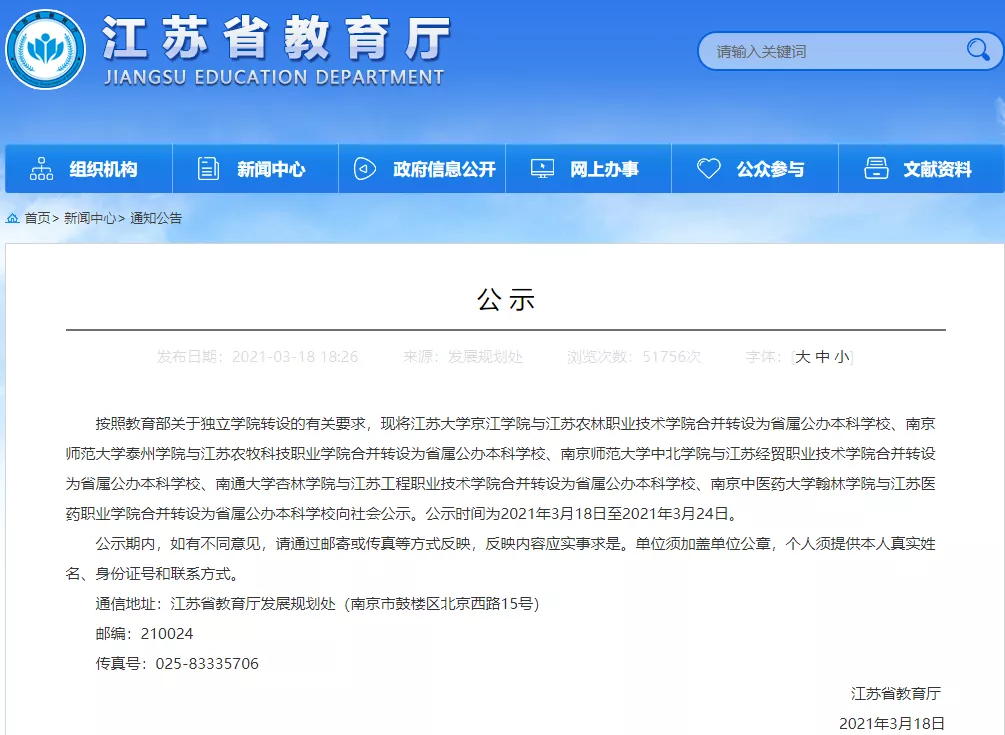Click the 网上办事 monitor icon
The height and width of the screenshot is (735, 1005).
542,168
